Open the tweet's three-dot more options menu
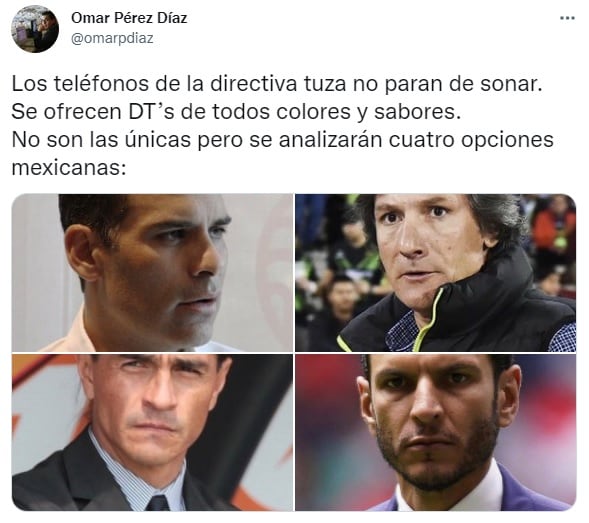589x523 pixels. coord(567,18)
